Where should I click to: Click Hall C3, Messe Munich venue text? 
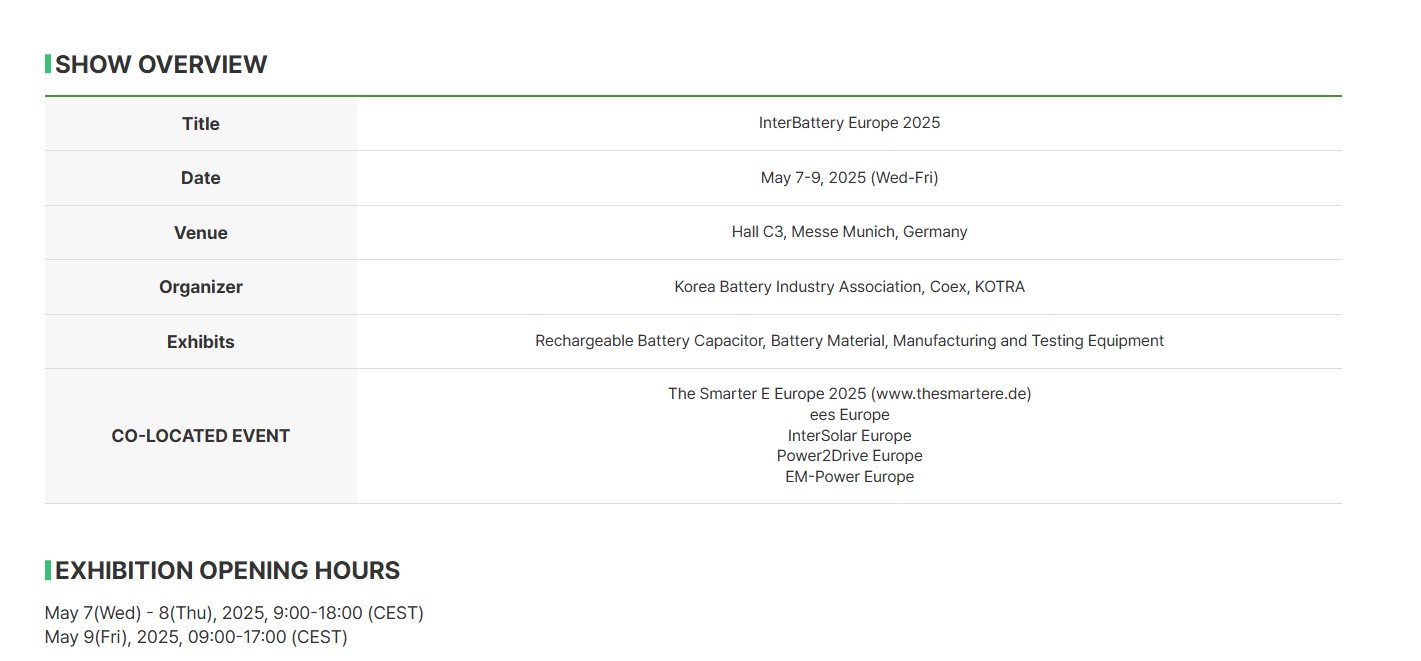pyautogui.click(x=849, y=232)
